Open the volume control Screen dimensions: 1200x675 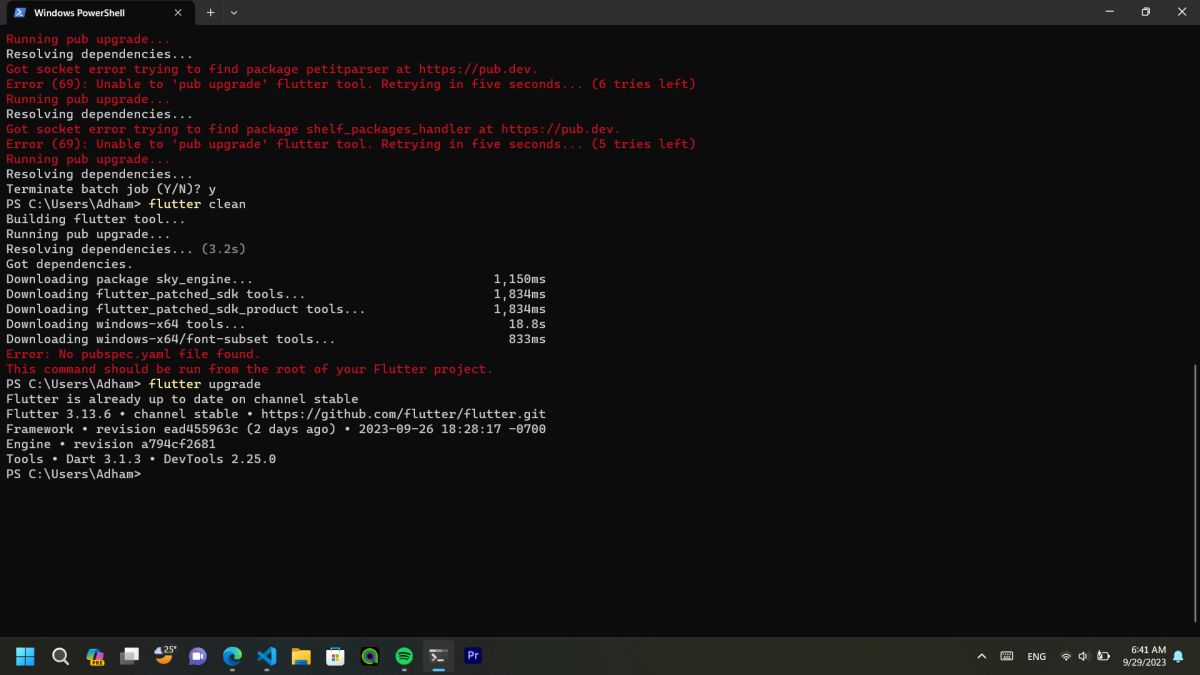point(1083,656)
